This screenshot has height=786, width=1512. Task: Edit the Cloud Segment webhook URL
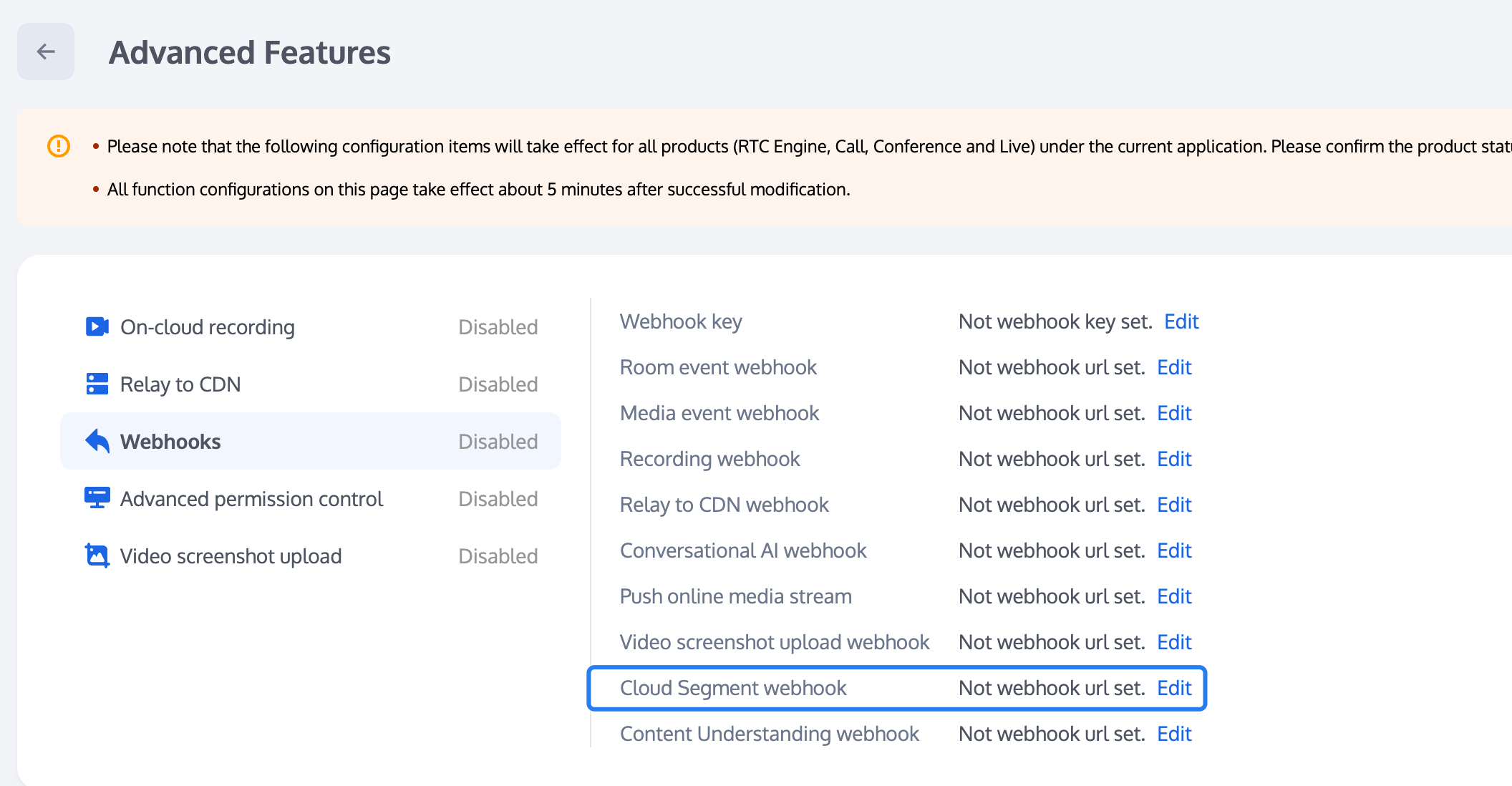[x=1174, y=688]
